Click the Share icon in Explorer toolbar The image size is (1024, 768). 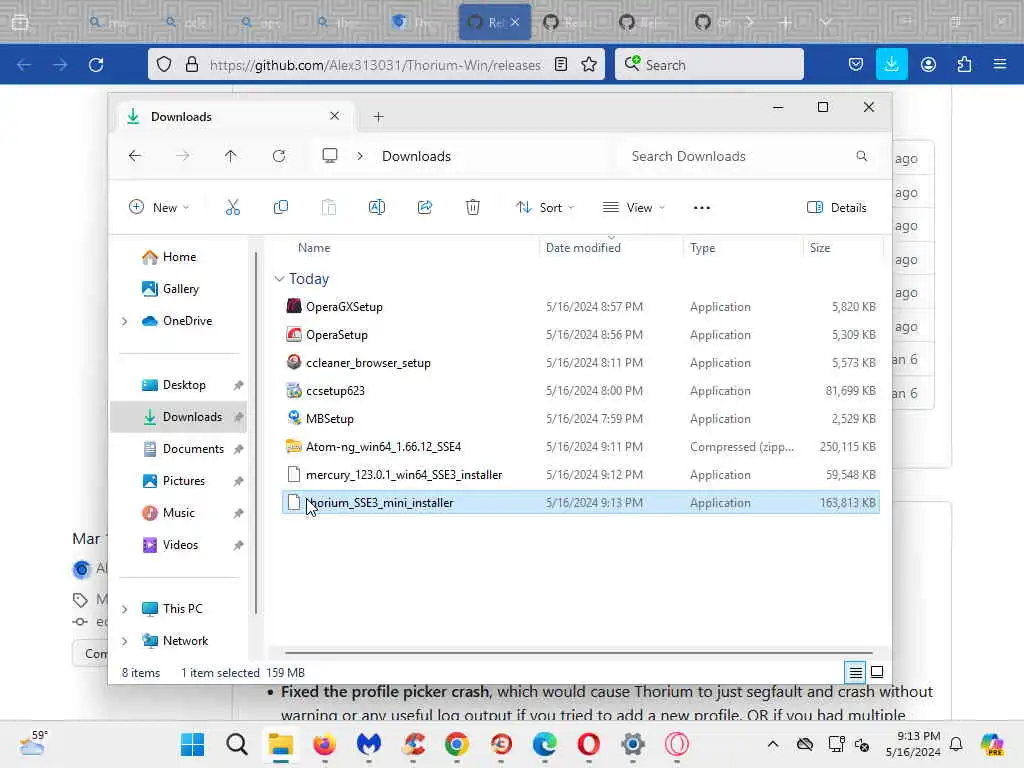[424, 208]
